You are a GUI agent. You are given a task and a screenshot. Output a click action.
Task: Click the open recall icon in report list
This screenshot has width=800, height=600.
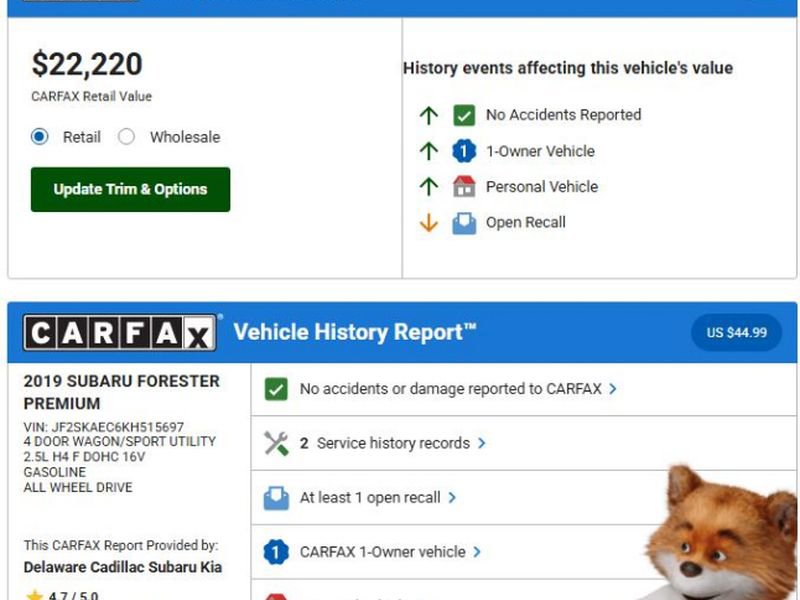pyautogui.click(x=276, y=497)
